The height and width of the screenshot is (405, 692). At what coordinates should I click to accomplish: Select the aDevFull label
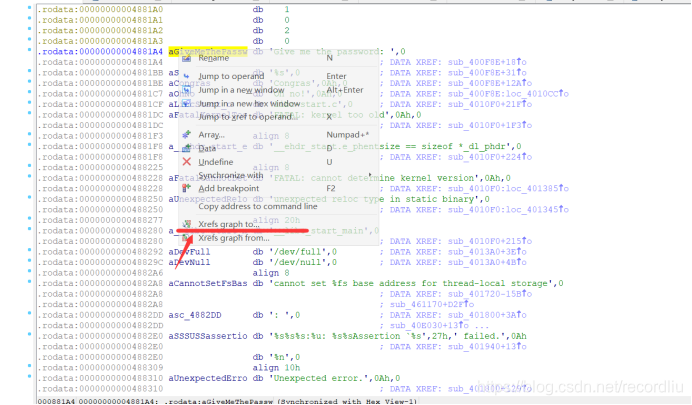189,252
